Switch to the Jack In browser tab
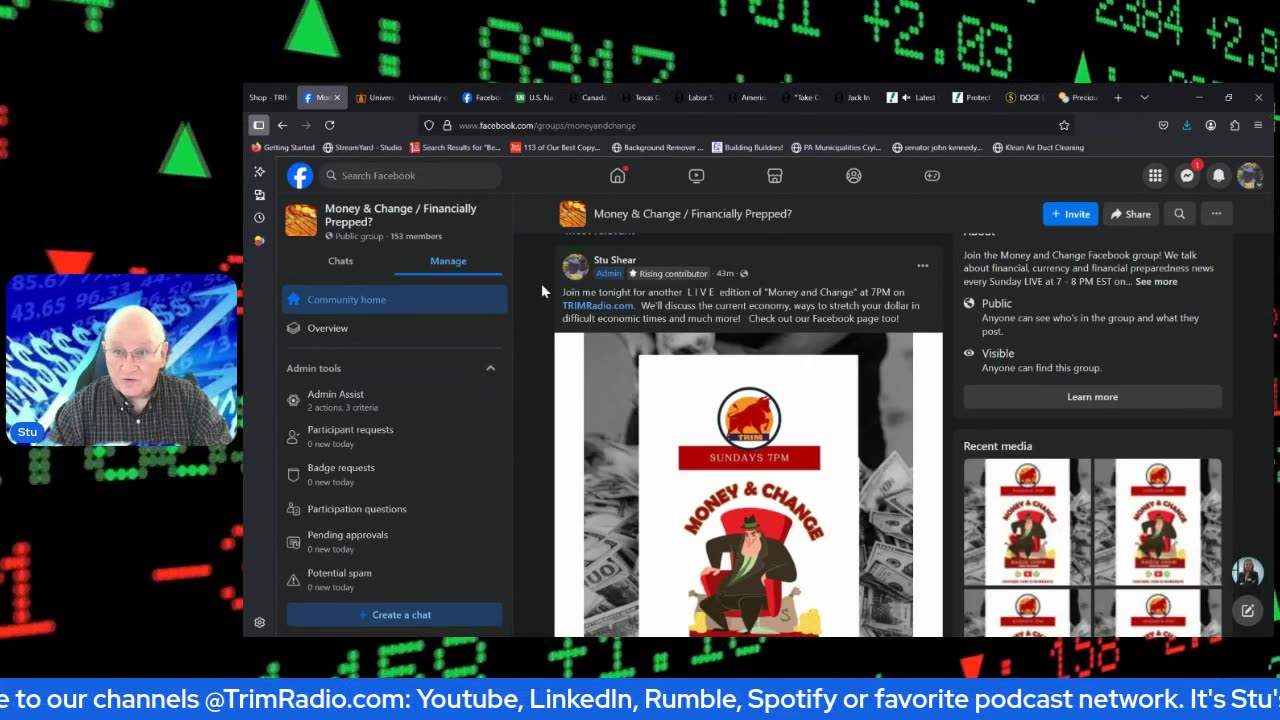This screenshot has height=720, width=1280. 854,97
